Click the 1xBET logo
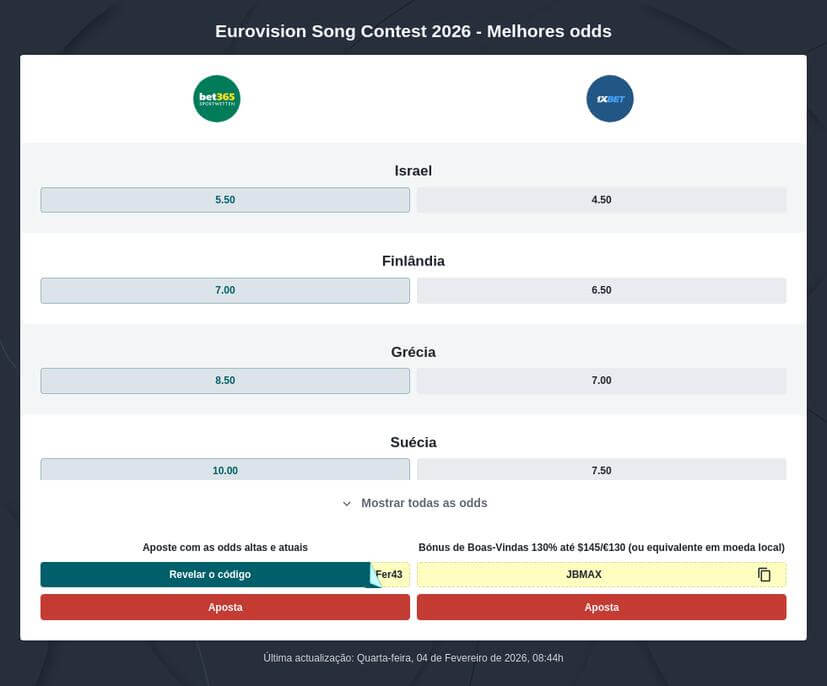The width and height of the screenshot is (827, 686). click(x=610, y=98)
